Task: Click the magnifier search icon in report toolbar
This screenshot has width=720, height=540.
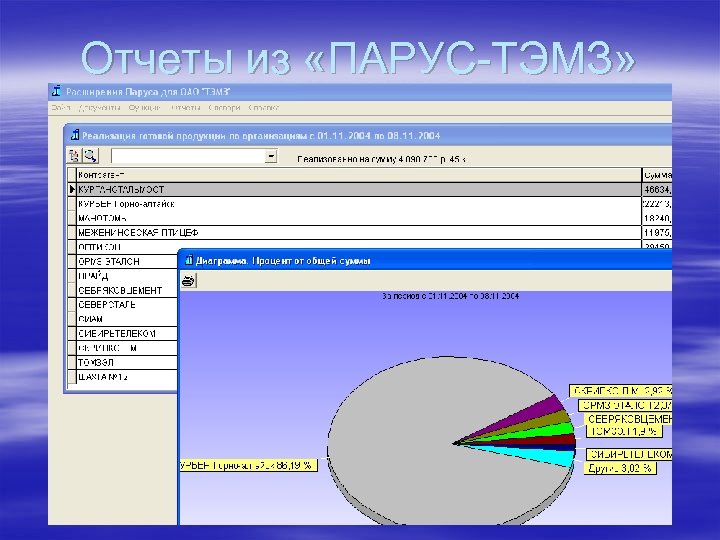Action: [90, 156]
